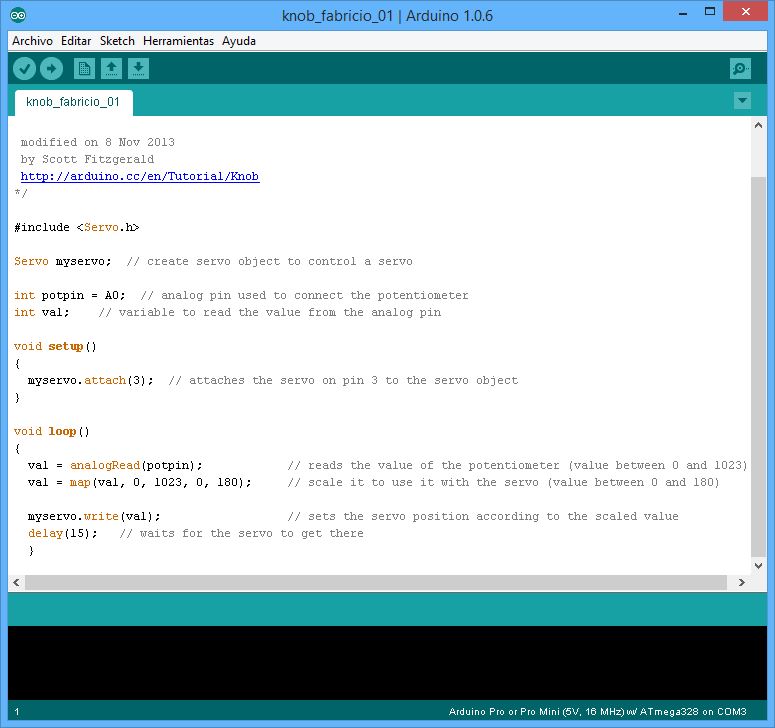Open the Sketch menu

point(117,41)
